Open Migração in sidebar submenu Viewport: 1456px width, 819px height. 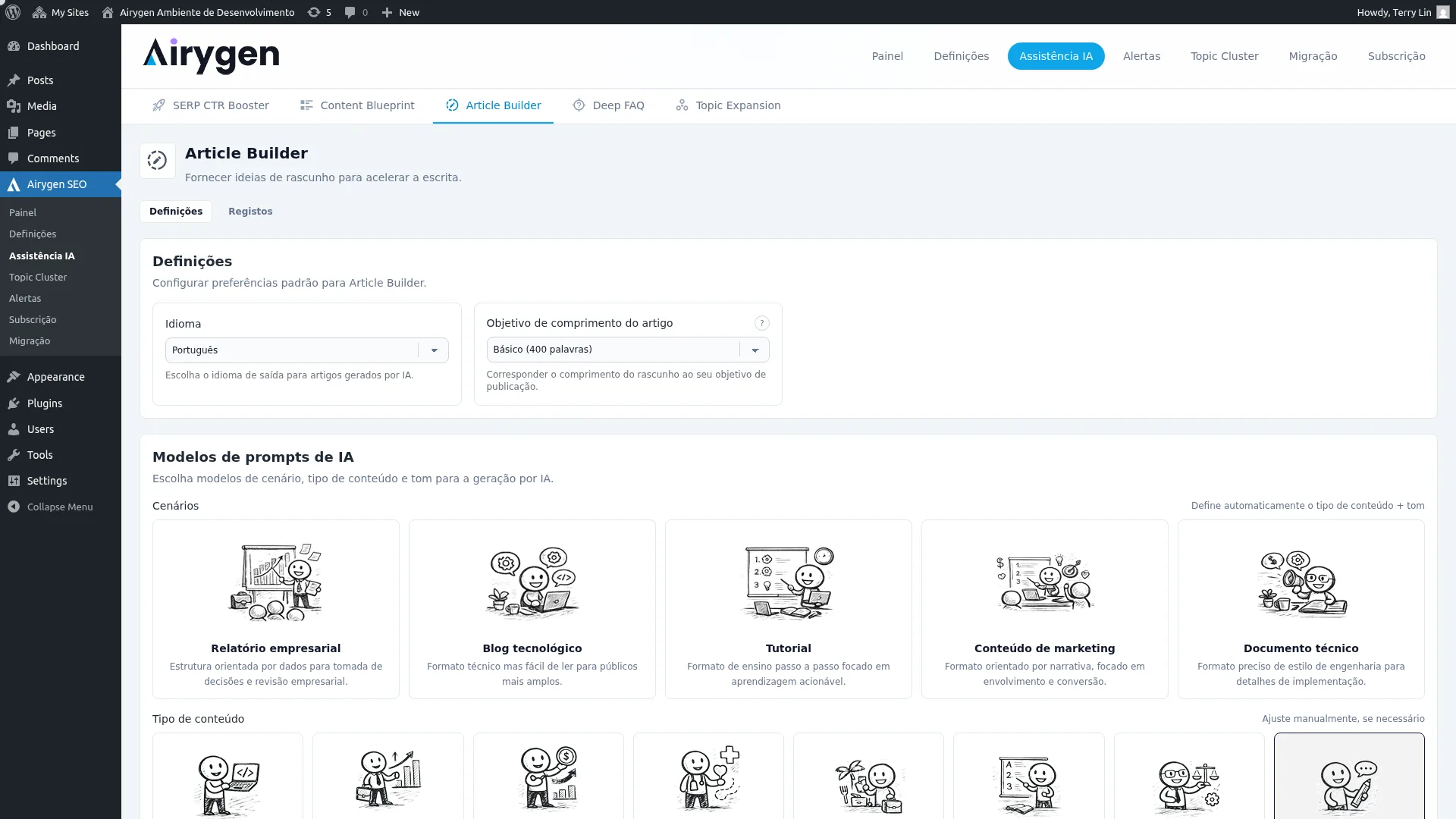tap(30, 341)
